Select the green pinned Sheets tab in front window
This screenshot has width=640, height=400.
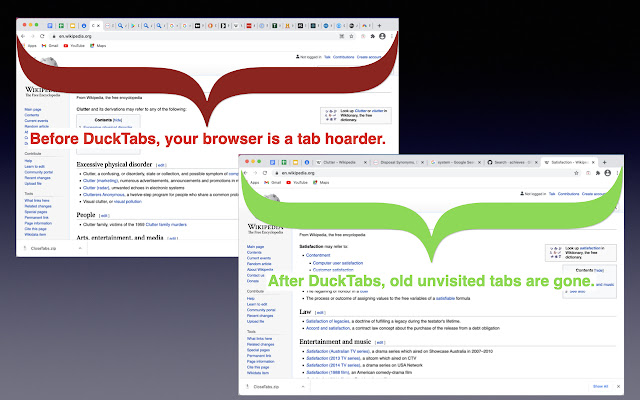[284, 162]
